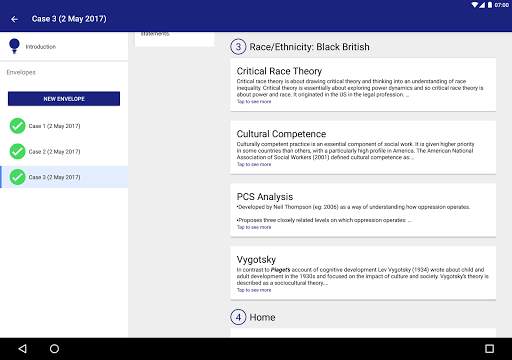This screenshot has width=512, height=360.
Task: Expand Vygotsky via Tap to see more
Action: (x=254, y=290)
